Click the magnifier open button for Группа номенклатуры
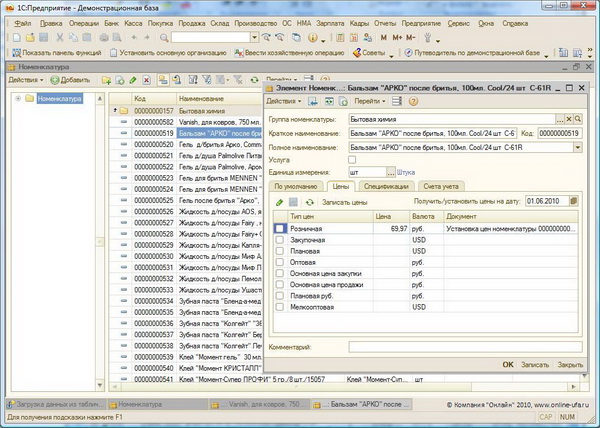600x428 pixels. 578,119
